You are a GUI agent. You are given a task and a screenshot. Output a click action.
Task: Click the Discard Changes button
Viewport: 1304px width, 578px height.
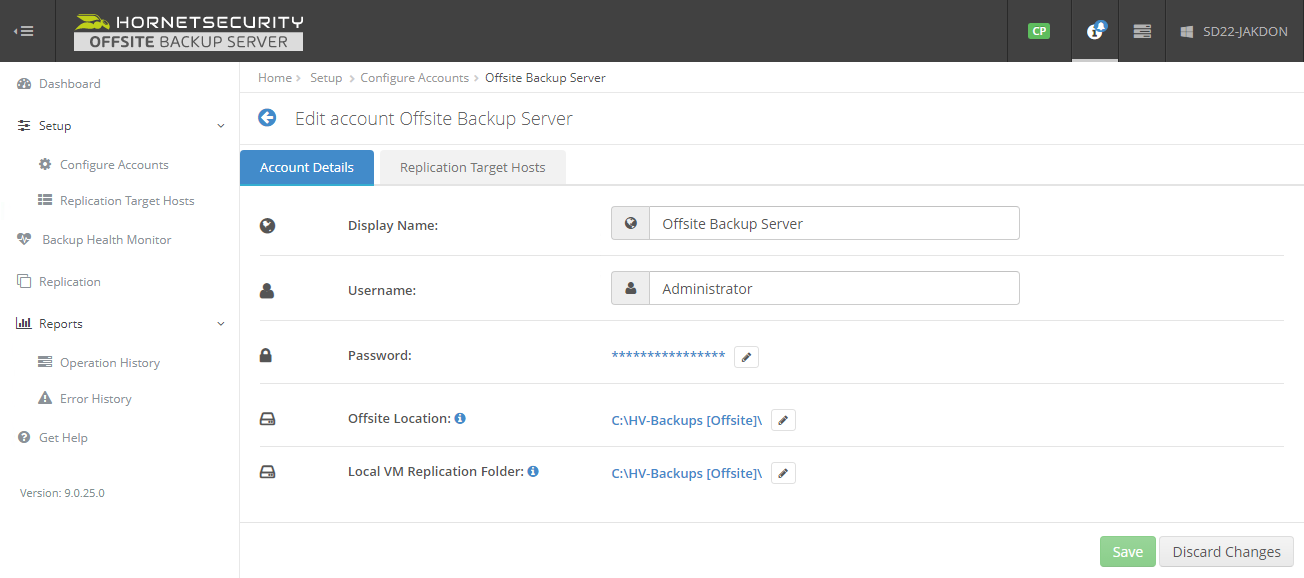(x=1226, y=551)
